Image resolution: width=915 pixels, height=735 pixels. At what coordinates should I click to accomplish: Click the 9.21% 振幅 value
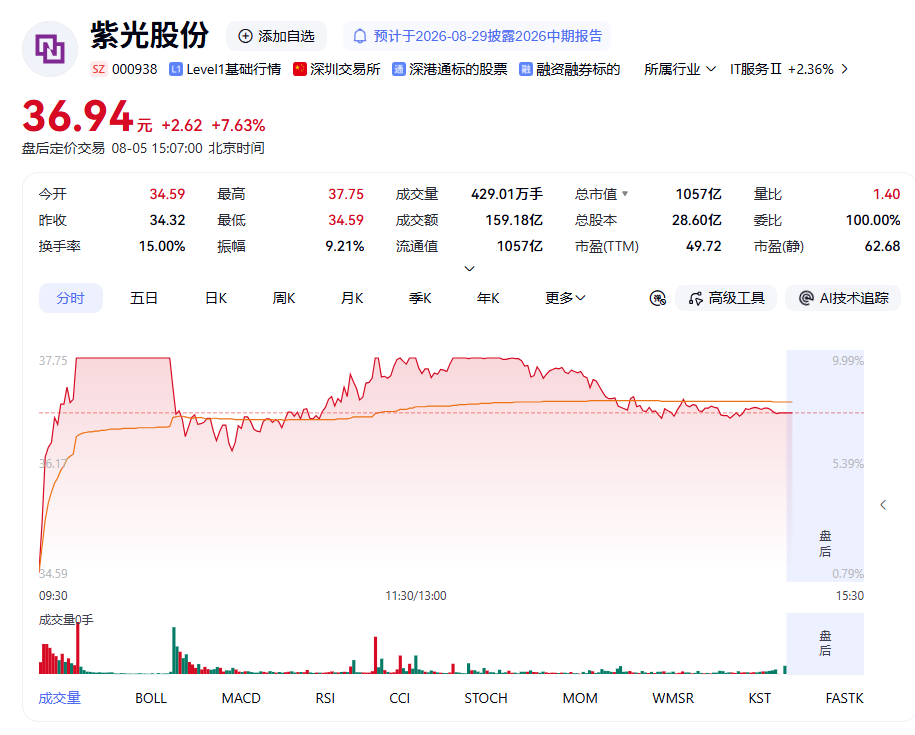[x=344, y=246]
